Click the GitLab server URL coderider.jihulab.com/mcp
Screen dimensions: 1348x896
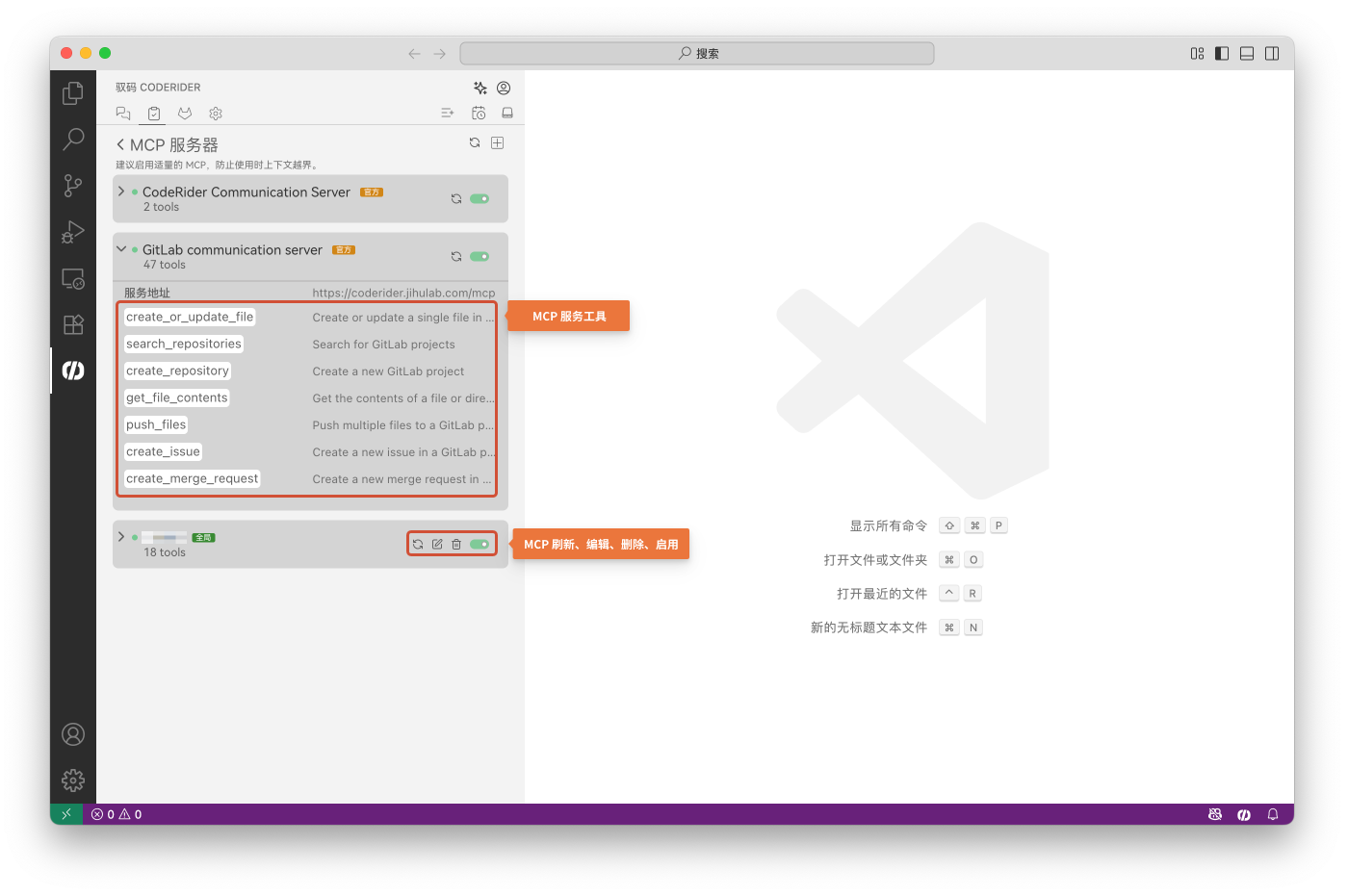(403, 293)
